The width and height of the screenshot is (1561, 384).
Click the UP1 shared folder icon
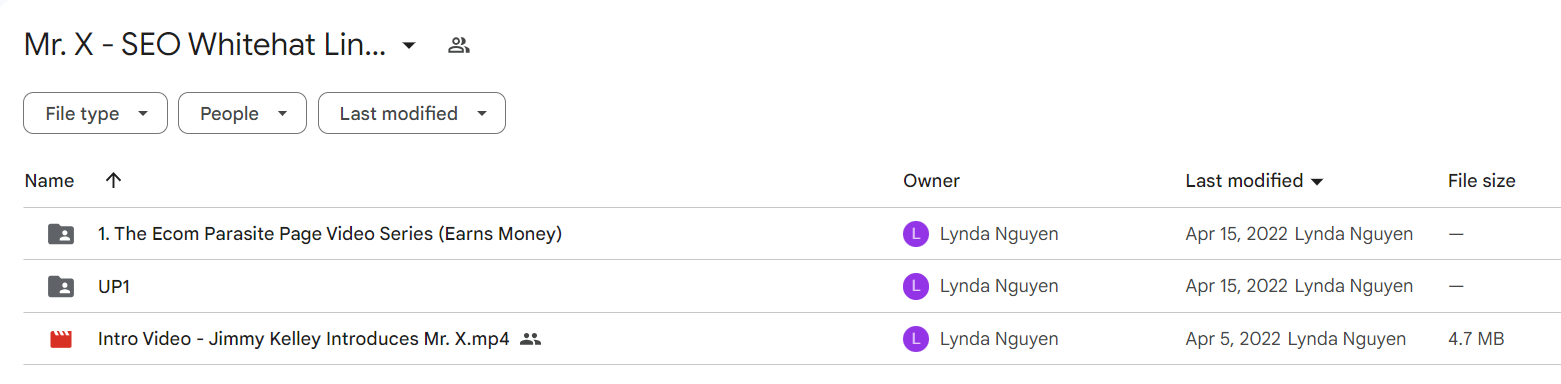point(61,287)
